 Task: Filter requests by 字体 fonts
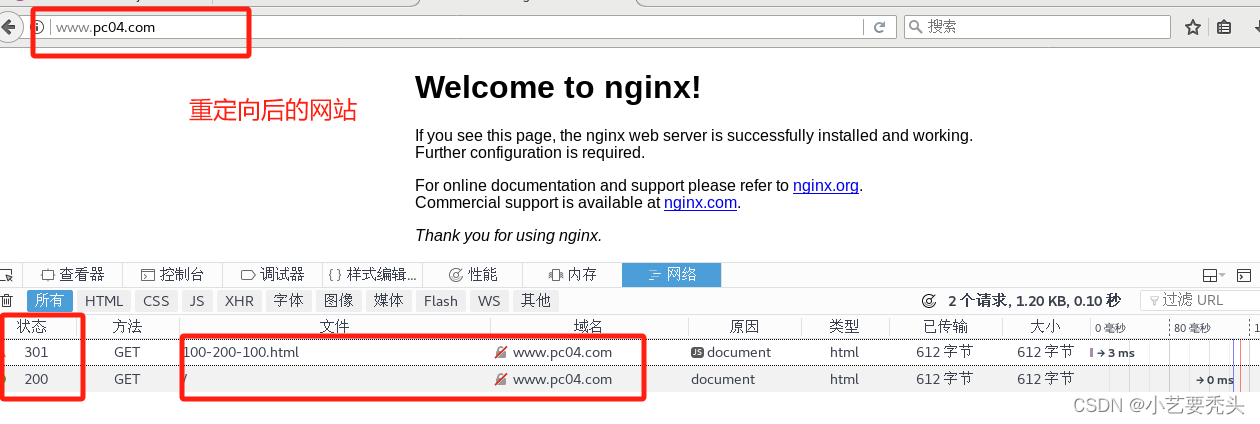point(288,300)
